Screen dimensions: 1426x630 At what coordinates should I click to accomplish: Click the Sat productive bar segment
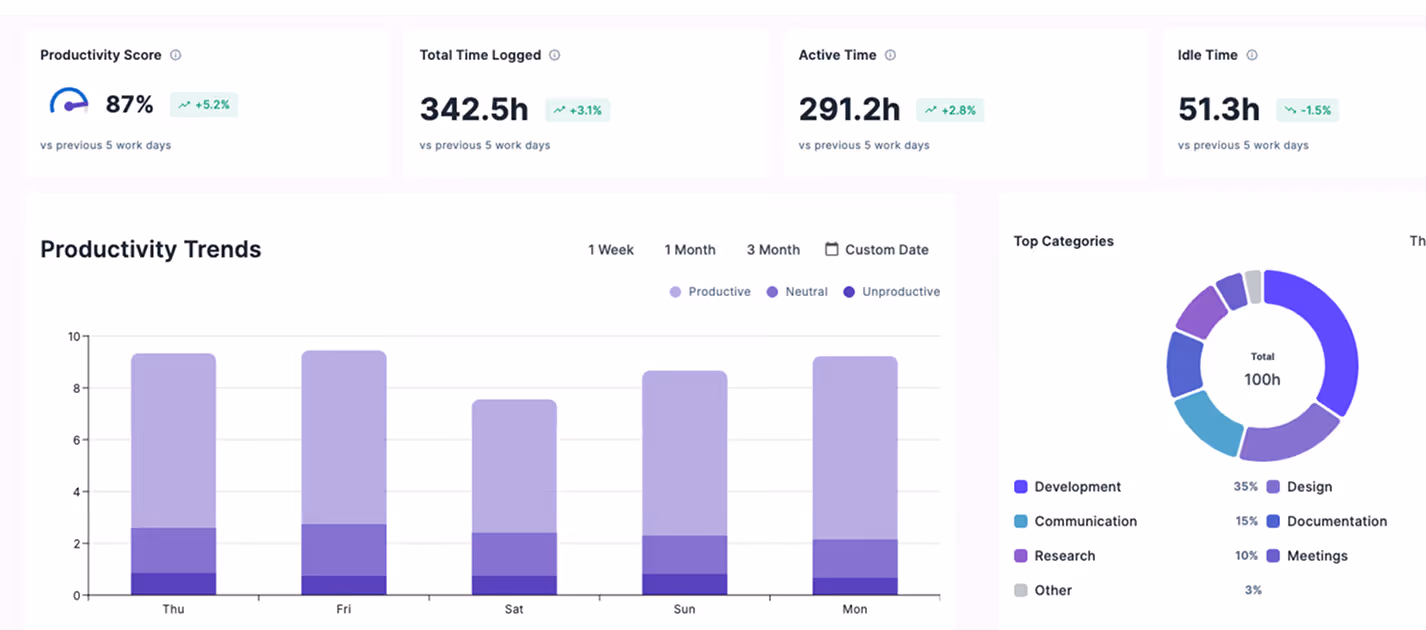pos(514,466)
